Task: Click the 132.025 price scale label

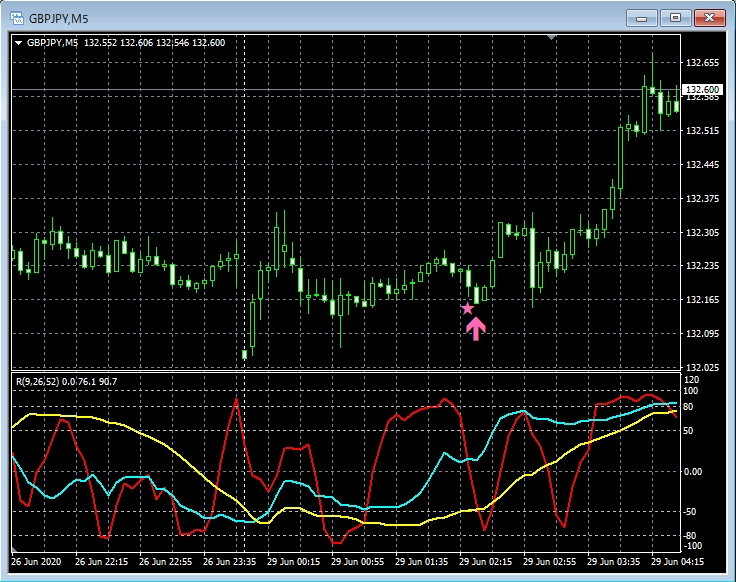Action: (x=704, y=367)
